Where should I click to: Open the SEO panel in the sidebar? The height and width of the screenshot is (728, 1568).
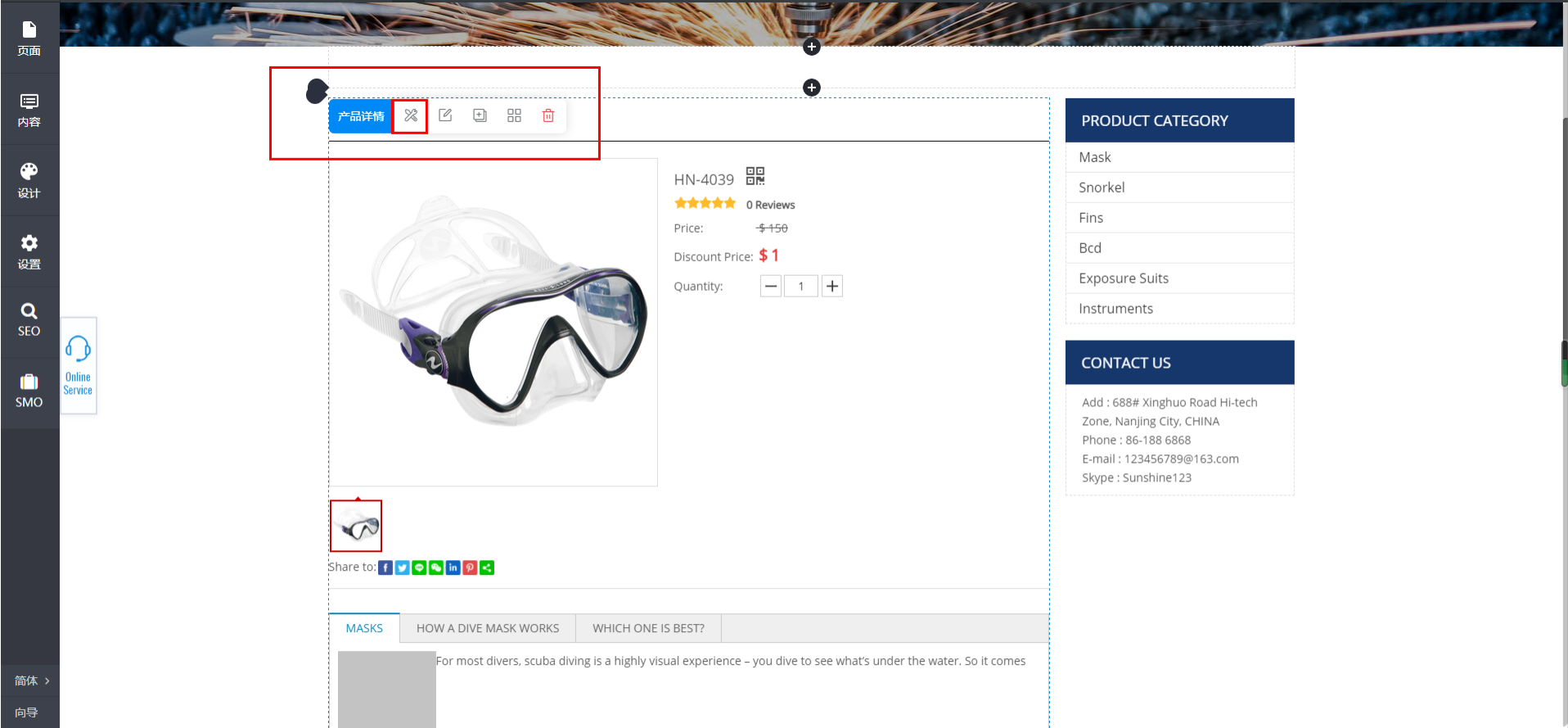pos(29,320)
